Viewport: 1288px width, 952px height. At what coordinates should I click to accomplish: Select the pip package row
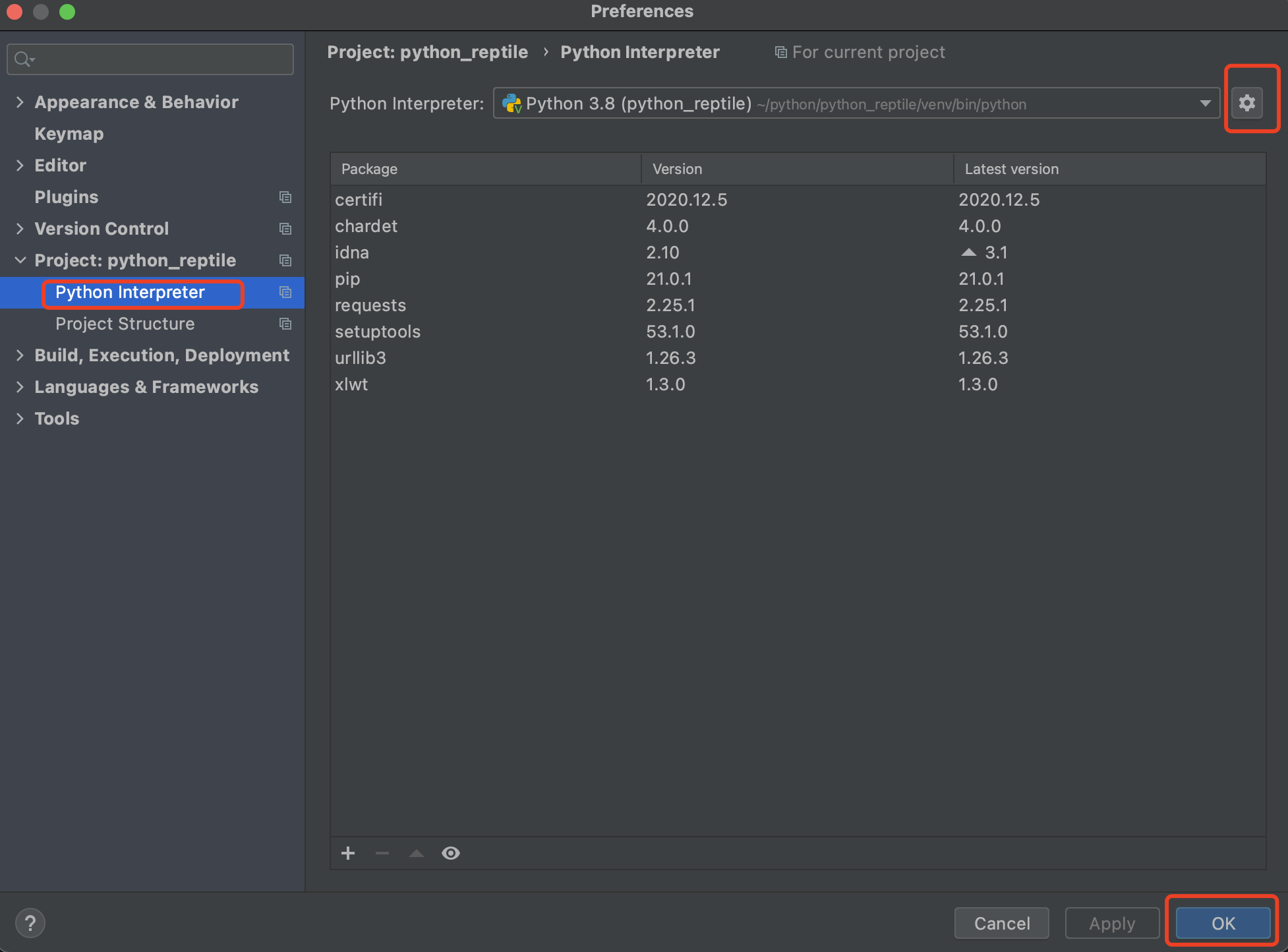(x=798, y=279)
